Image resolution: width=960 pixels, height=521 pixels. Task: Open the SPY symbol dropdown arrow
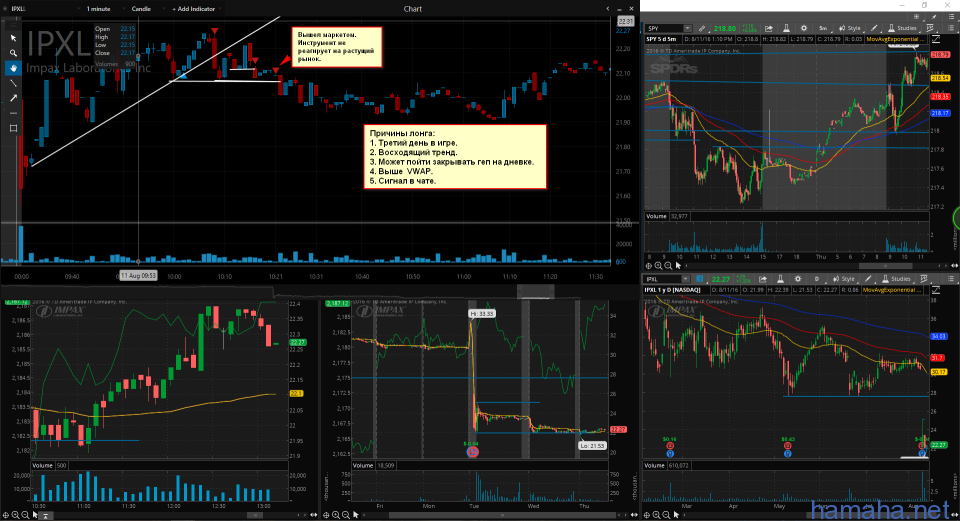pyautogui.click(x=688, y=28)
